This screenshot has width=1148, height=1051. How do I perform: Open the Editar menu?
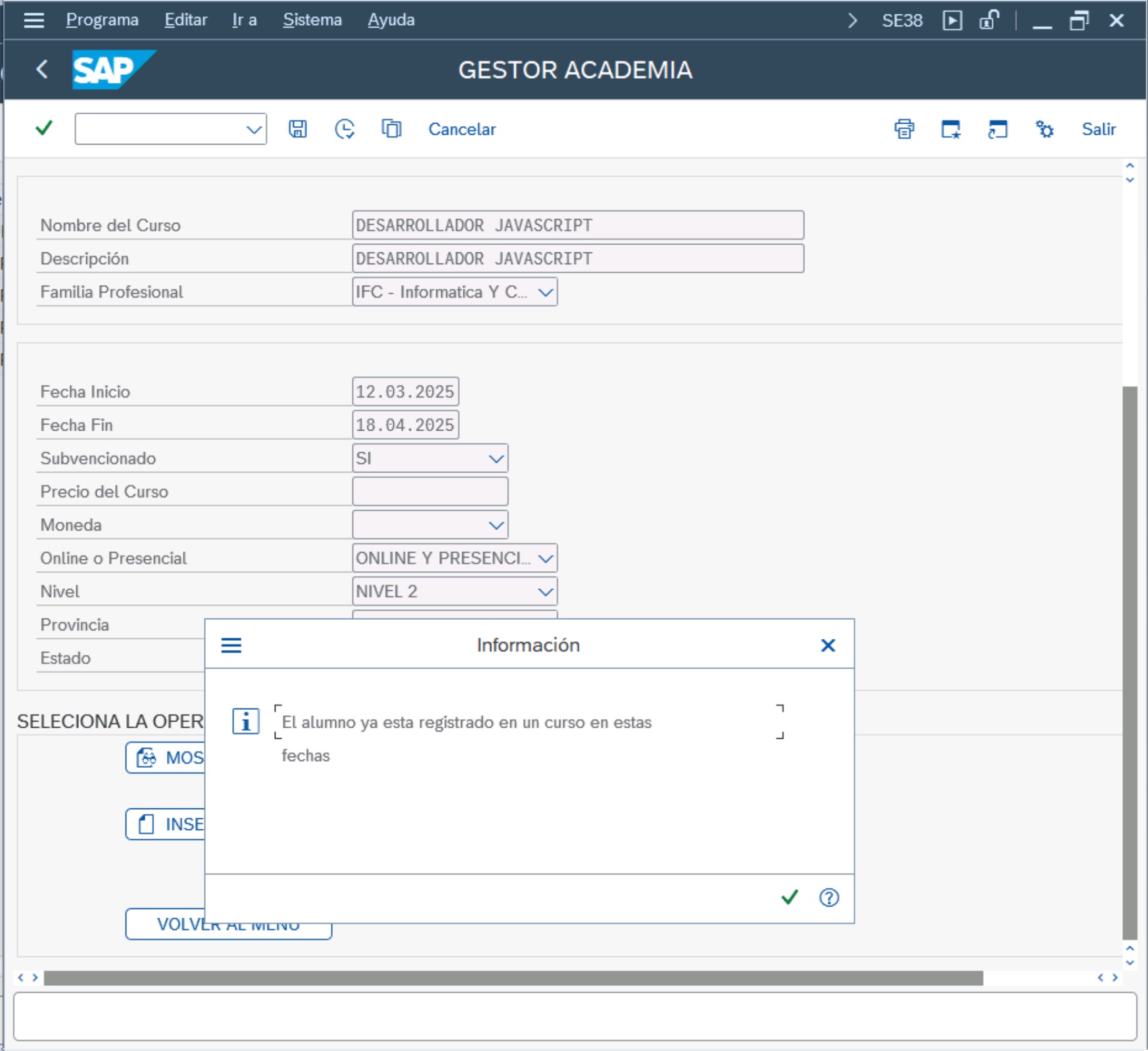(185, 20)
